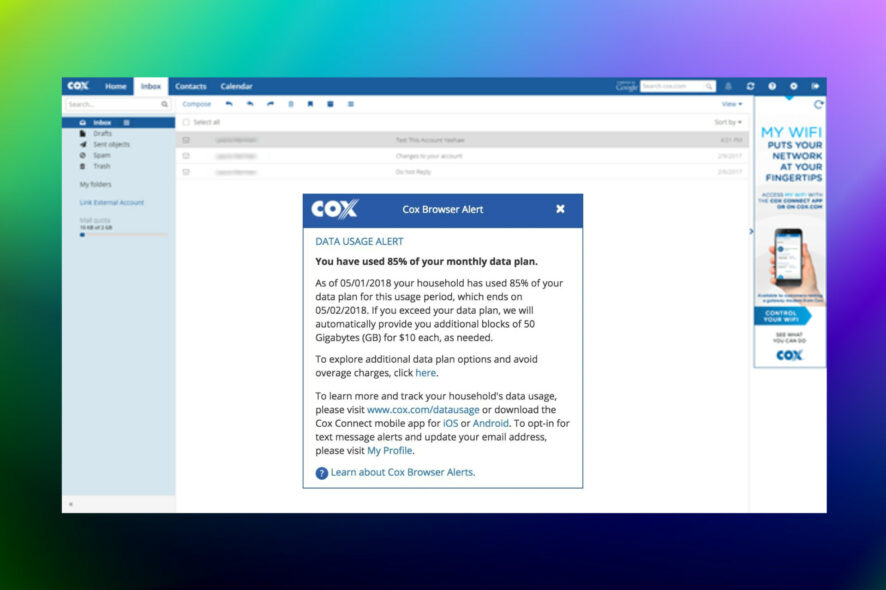Open the help question mark icon in top bar
The height and width of the screenshot is (590, 886).
[772, 86]
